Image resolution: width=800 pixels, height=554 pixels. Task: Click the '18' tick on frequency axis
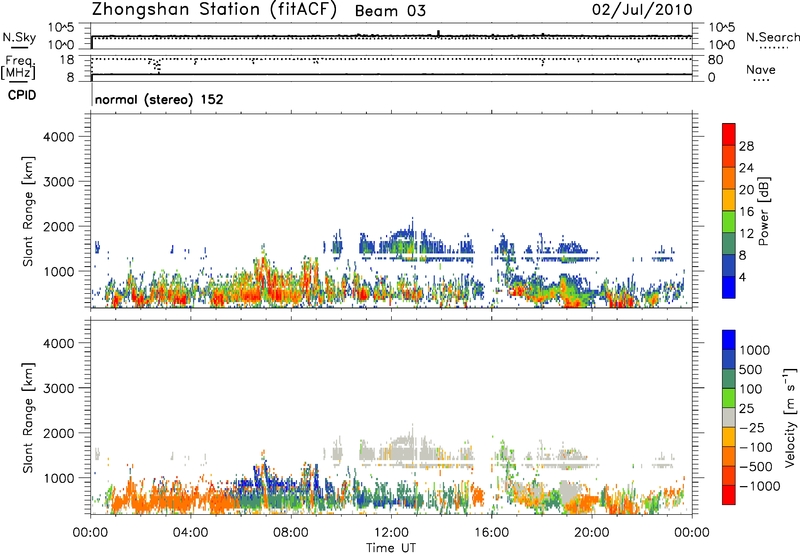67,60
